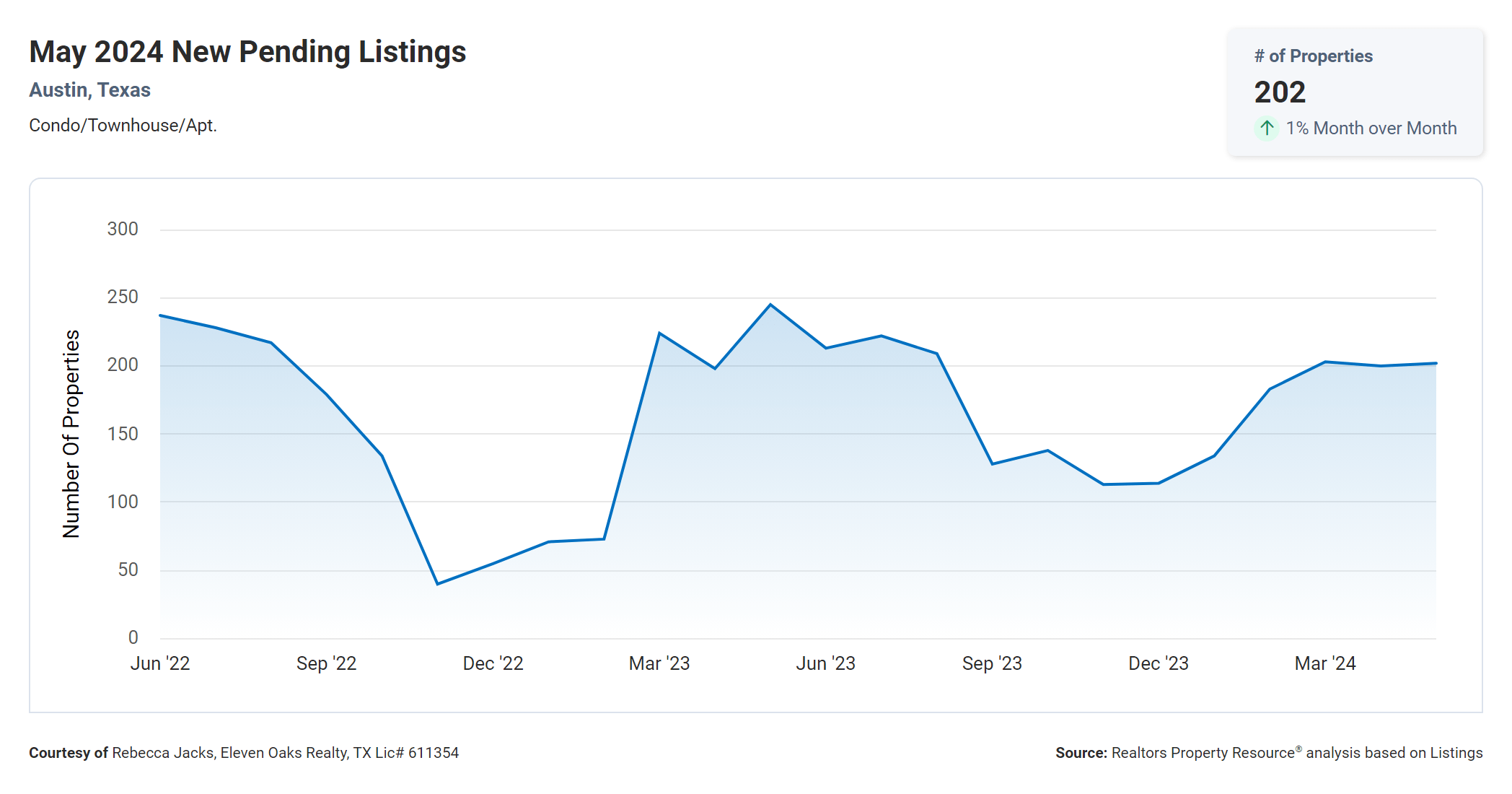Click the 300 y-axis tick label
The height and width of the screenshot is (794, 1512).
[x=123, y=230]
